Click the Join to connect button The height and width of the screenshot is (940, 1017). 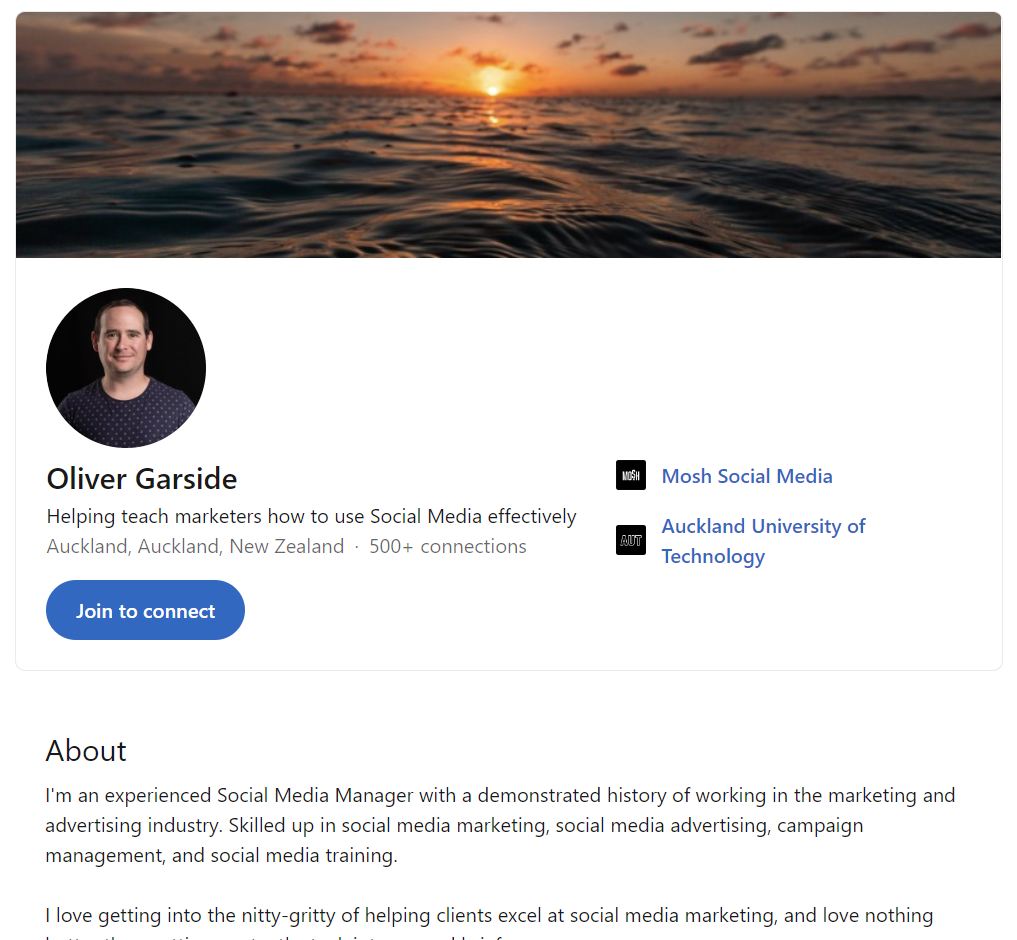[x=145, y=610]
